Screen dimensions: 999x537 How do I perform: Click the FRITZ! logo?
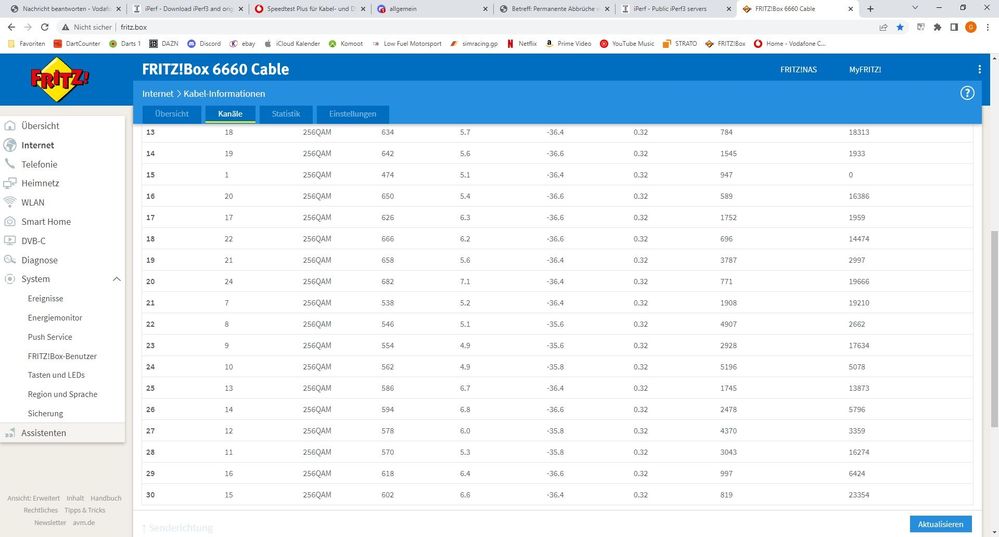(x=59, y=80)
